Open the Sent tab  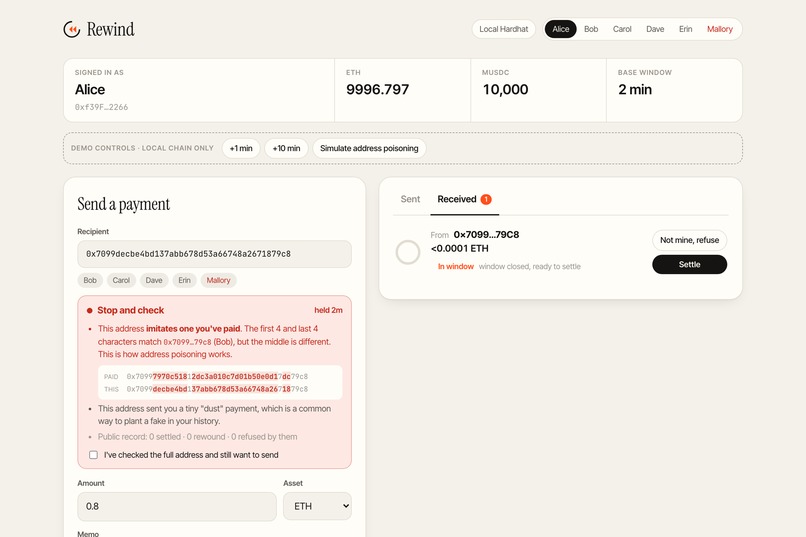tap(410, 199)
